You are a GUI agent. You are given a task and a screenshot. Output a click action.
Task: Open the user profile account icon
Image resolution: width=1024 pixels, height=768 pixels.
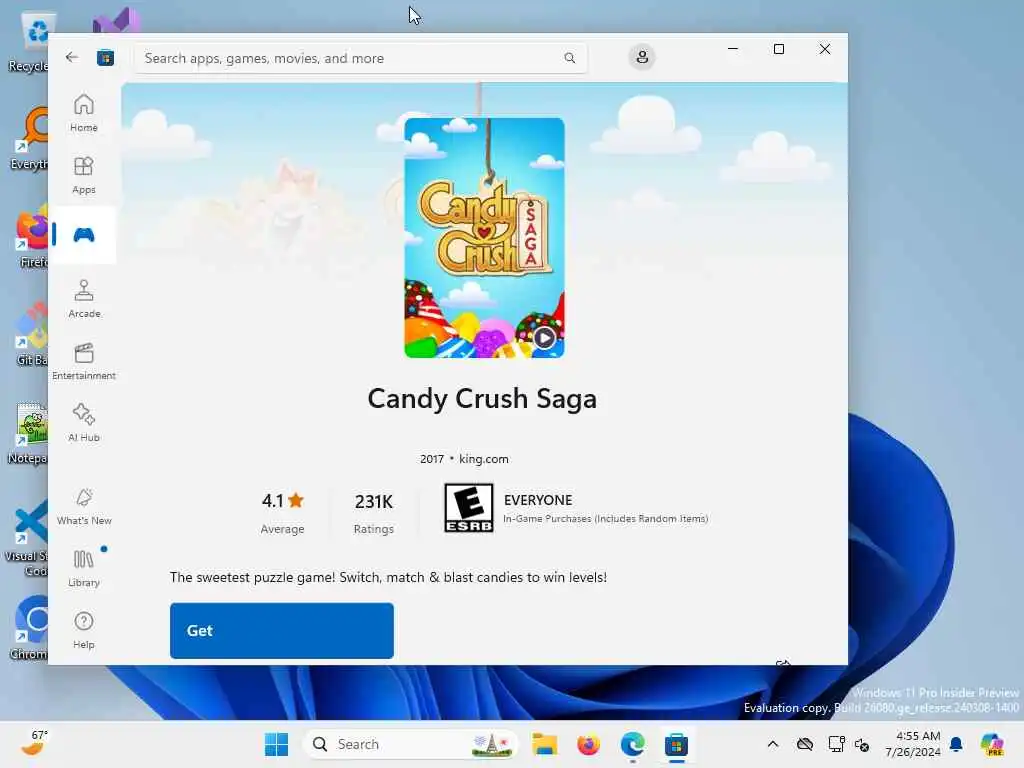pyautogui.click(x=642, y=57)
